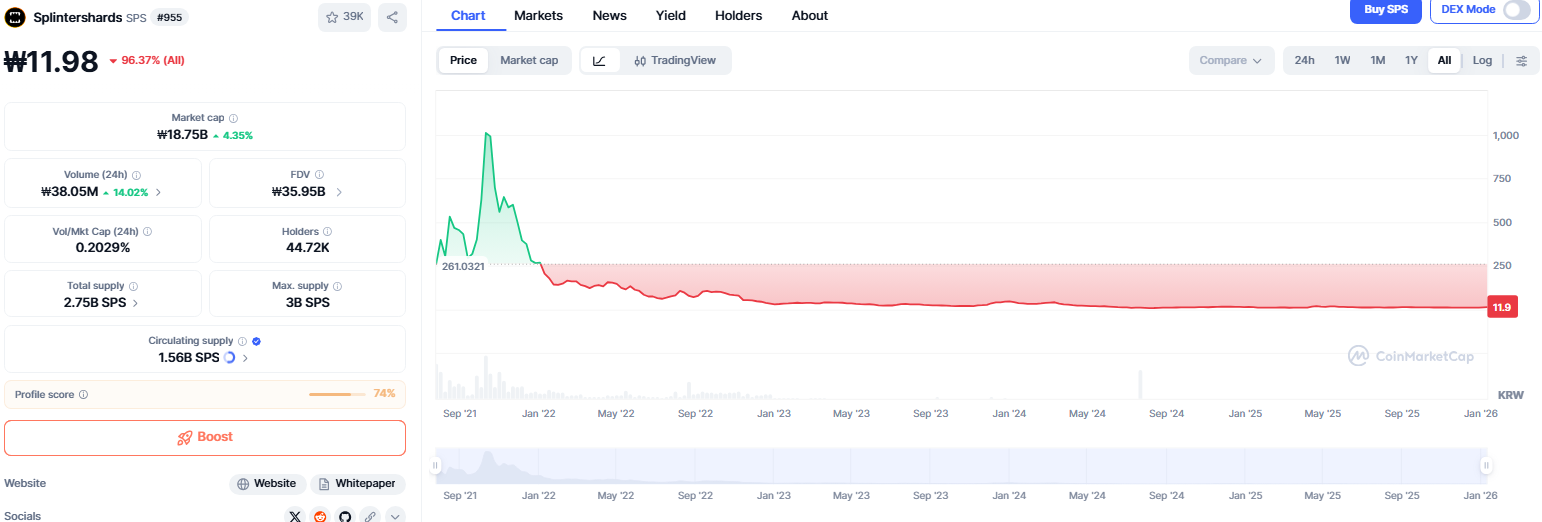Click the Boost button

[205, 437]
